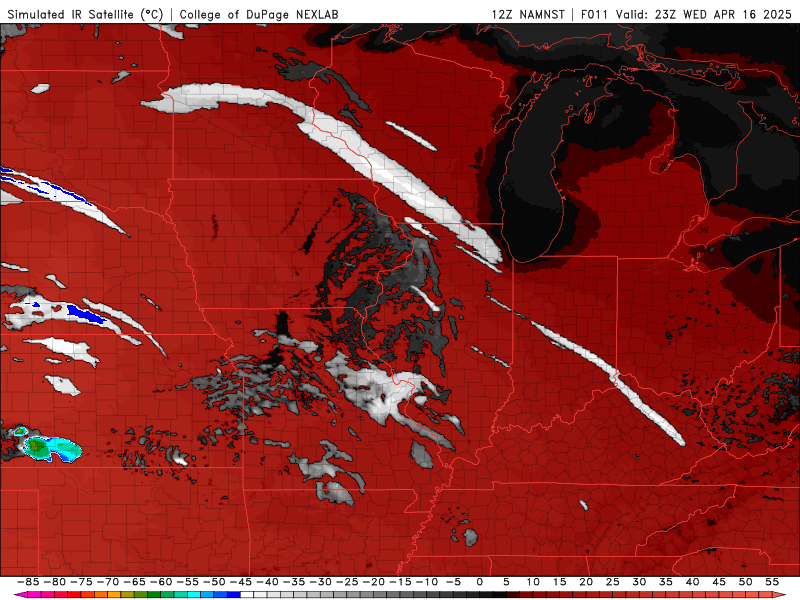Click the 55 color scale label
Screen dimensions: 800x600
pyautogui.click(x=772, y=582)
